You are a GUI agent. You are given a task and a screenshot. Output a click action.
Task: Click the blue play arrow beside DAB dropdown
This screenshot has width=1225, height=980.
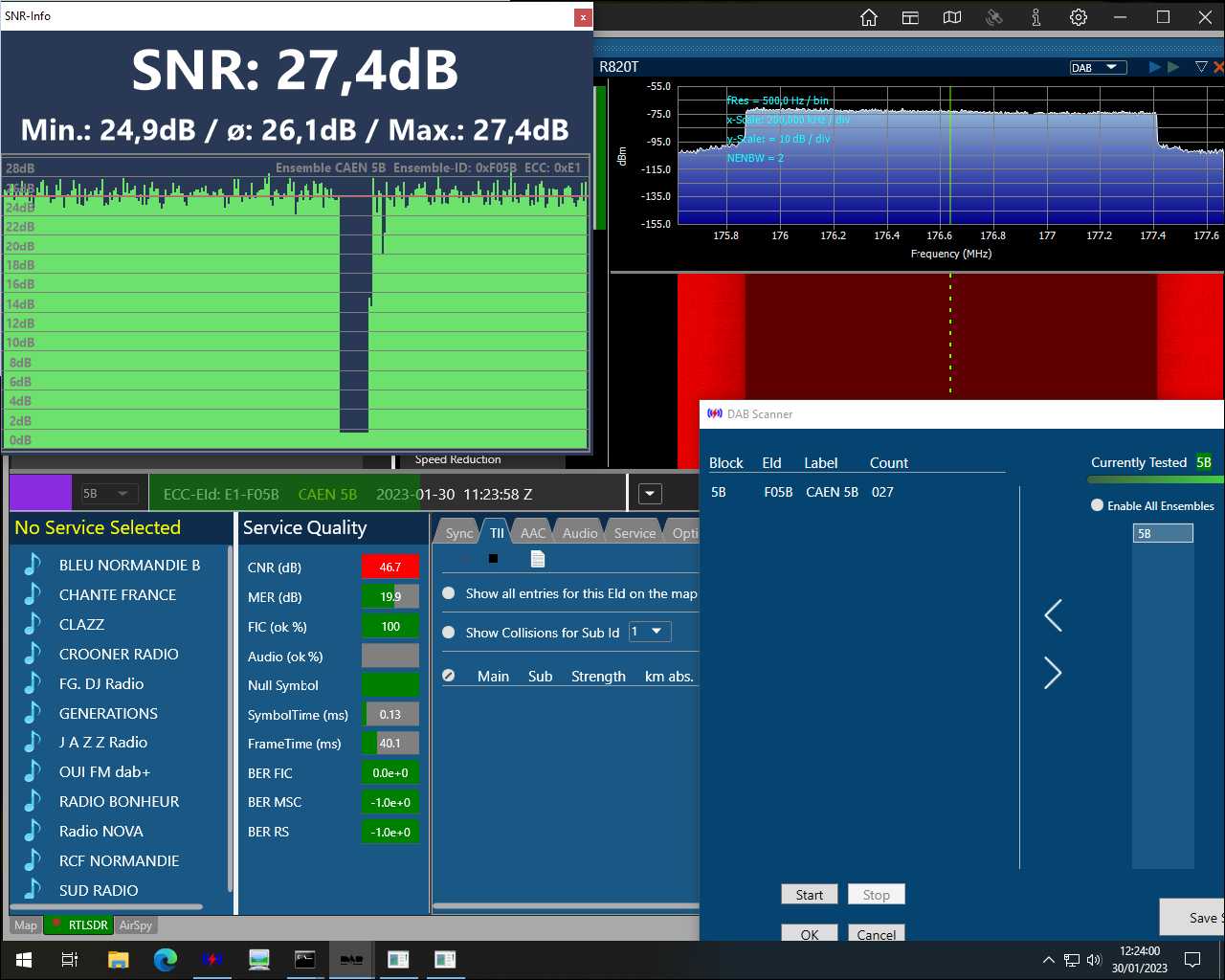point(1155,67)
